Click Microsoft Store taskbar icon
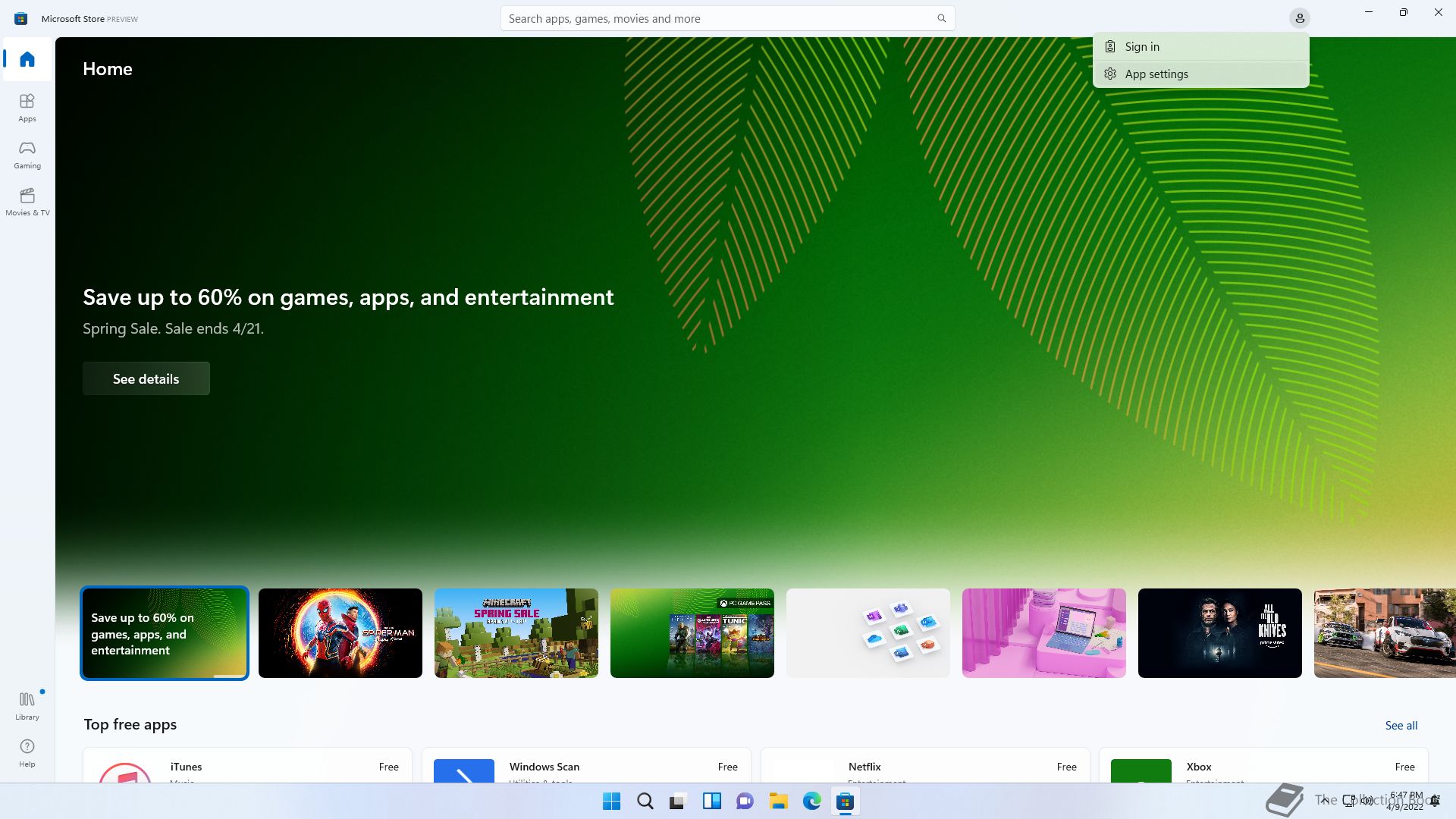The width and height of the screenshot is (1456, 819). click(845, 801)
